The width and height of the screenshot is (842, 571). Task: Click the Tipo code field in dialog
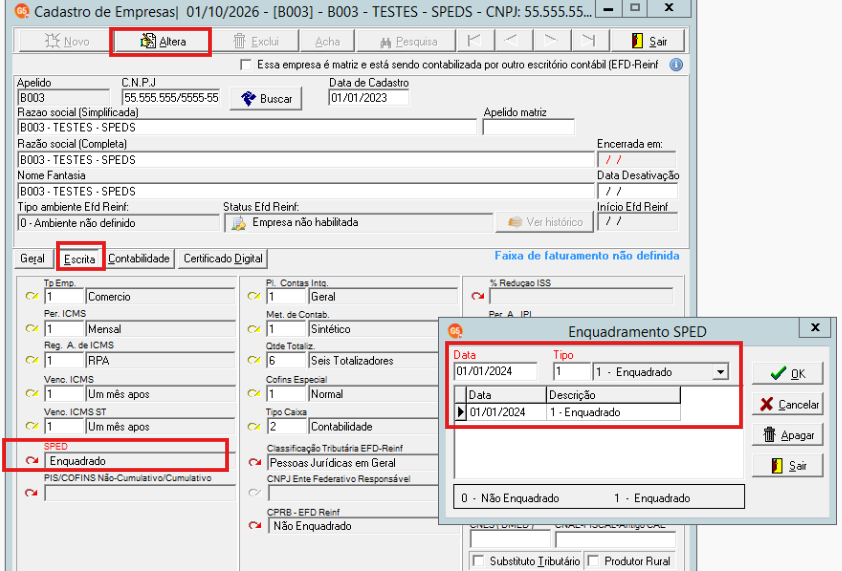(572, 371)
